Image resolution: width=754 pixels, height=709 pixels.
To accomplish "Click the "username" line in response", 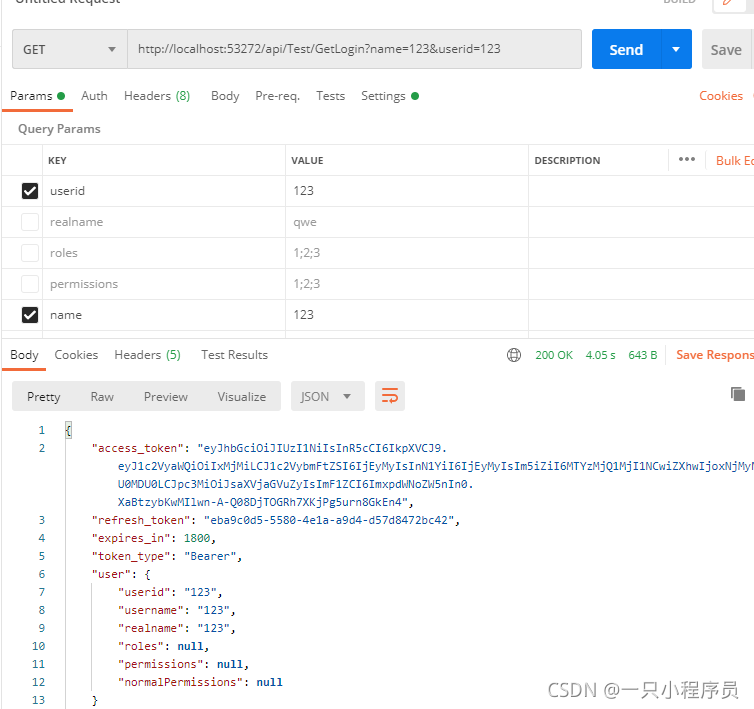I will pos(176,610).
